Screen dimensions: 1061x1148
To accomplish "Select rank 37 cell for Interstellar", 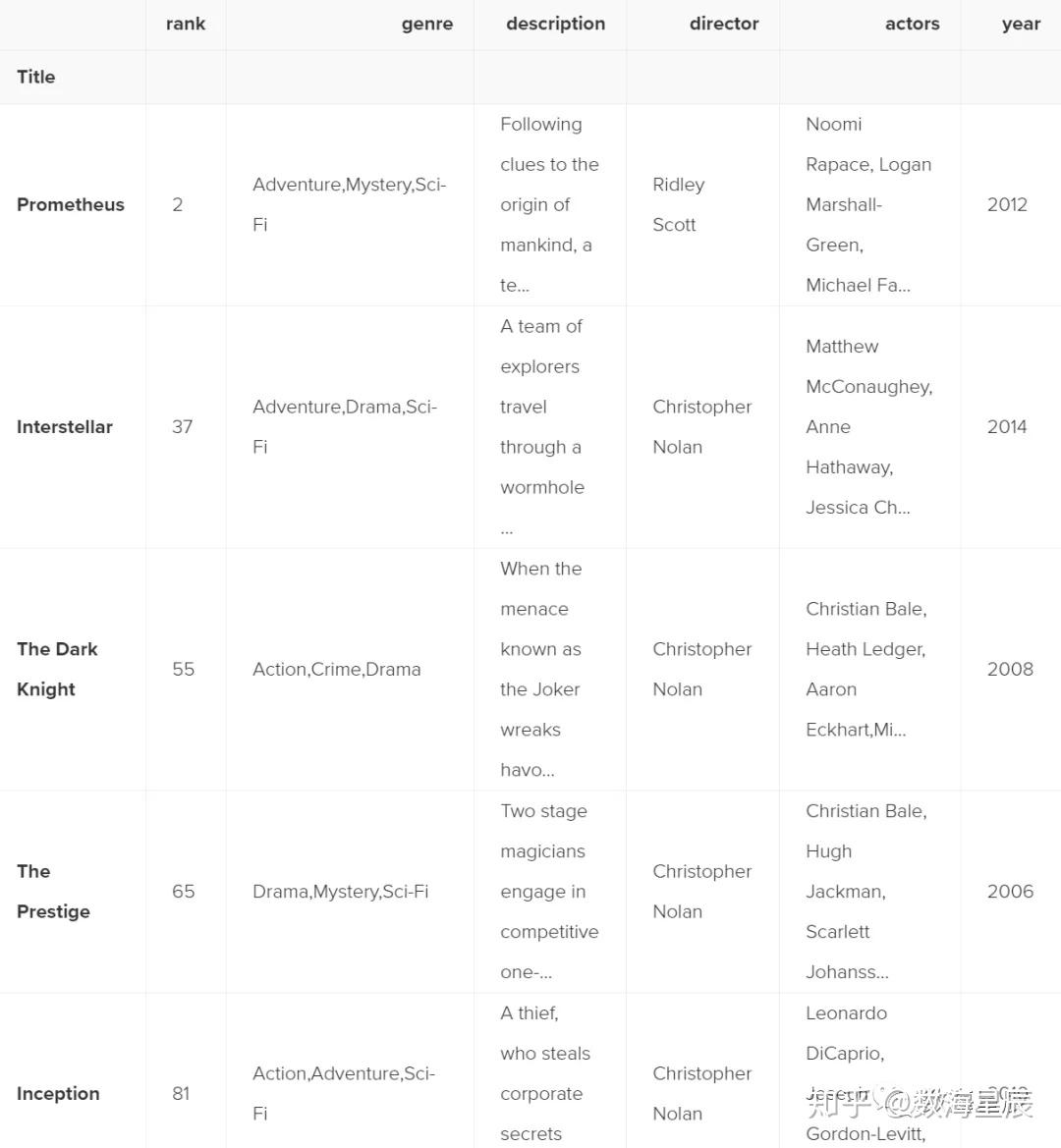I will point(183,426).
